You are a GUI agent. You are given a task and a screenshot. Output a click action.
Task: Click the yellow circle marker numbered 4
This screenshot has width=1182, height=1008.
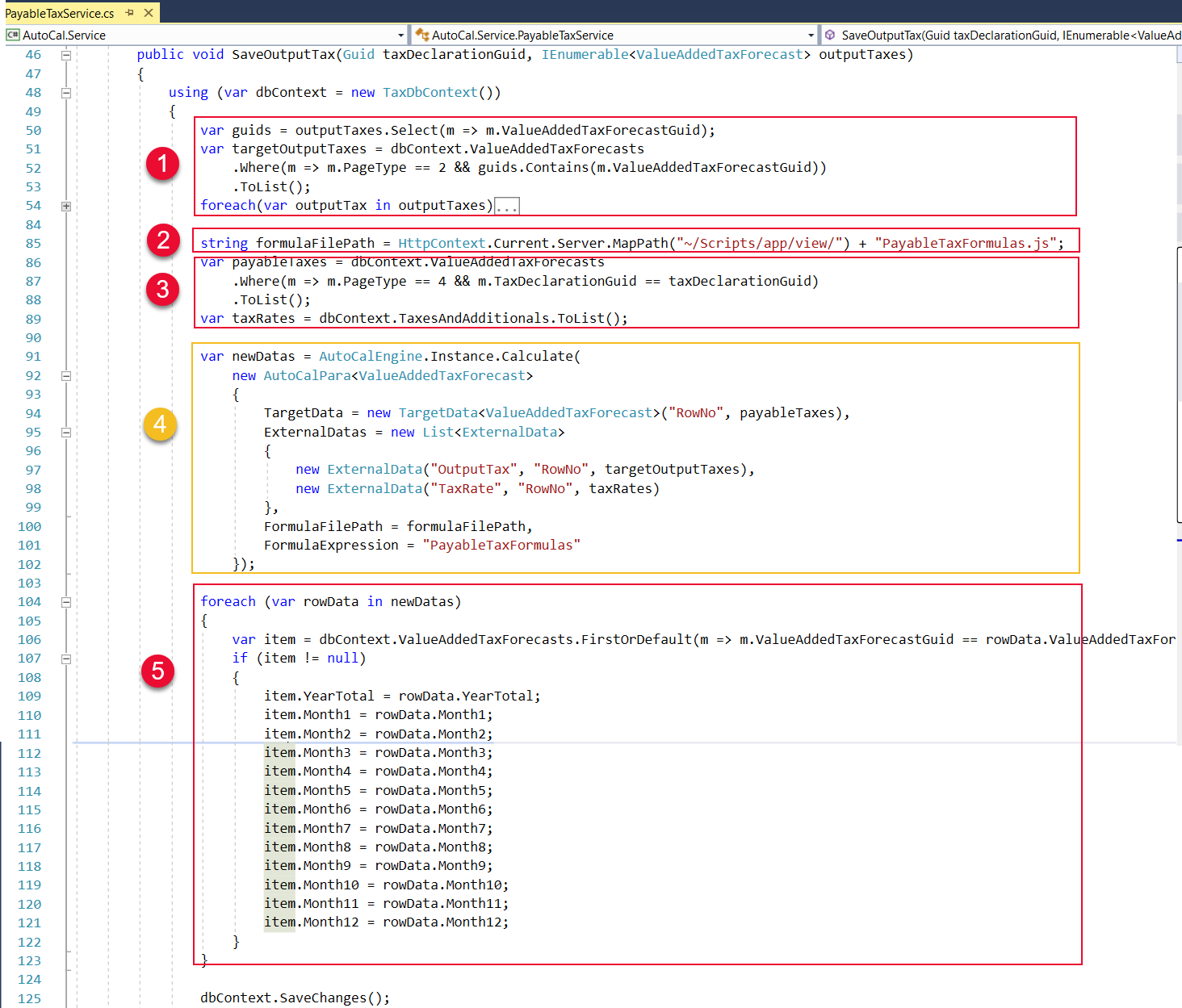pos(160,425)
